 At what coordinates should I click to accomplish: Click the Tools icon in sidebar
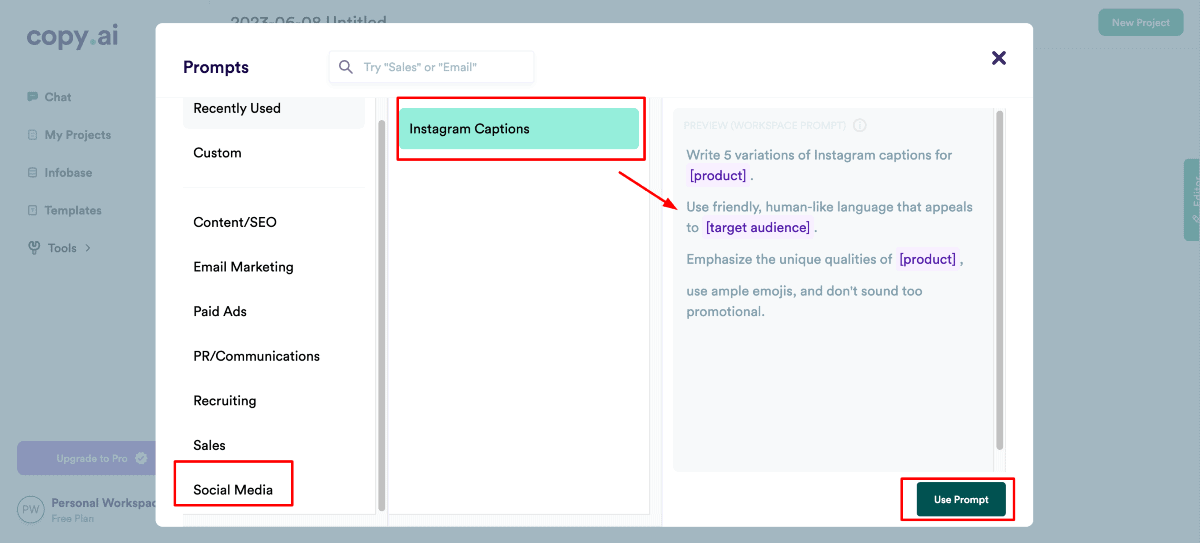click(34, 248)
